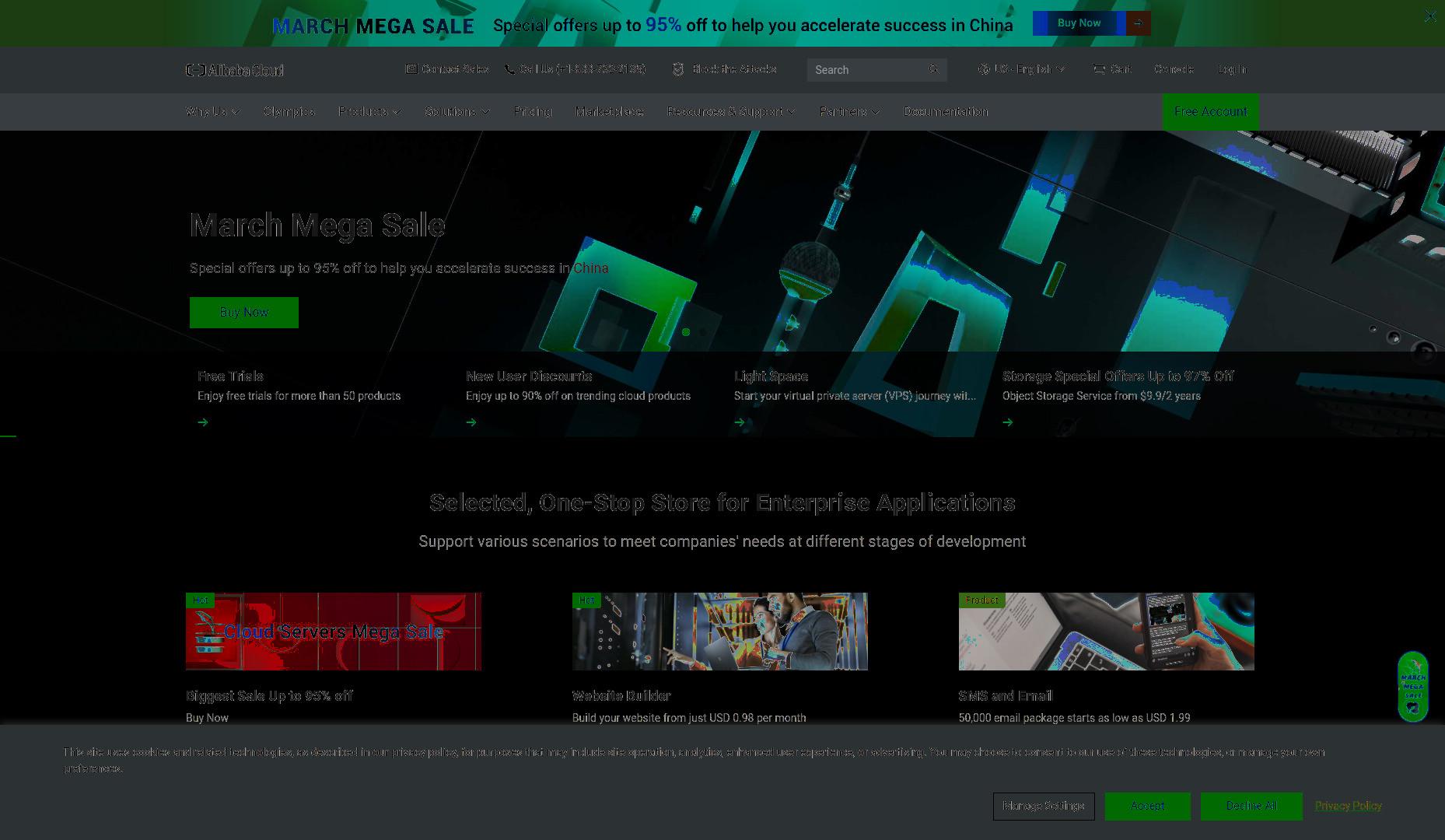Open the Console link
This screenshot has height=840, width=1445.
(x=1174, y=69)
